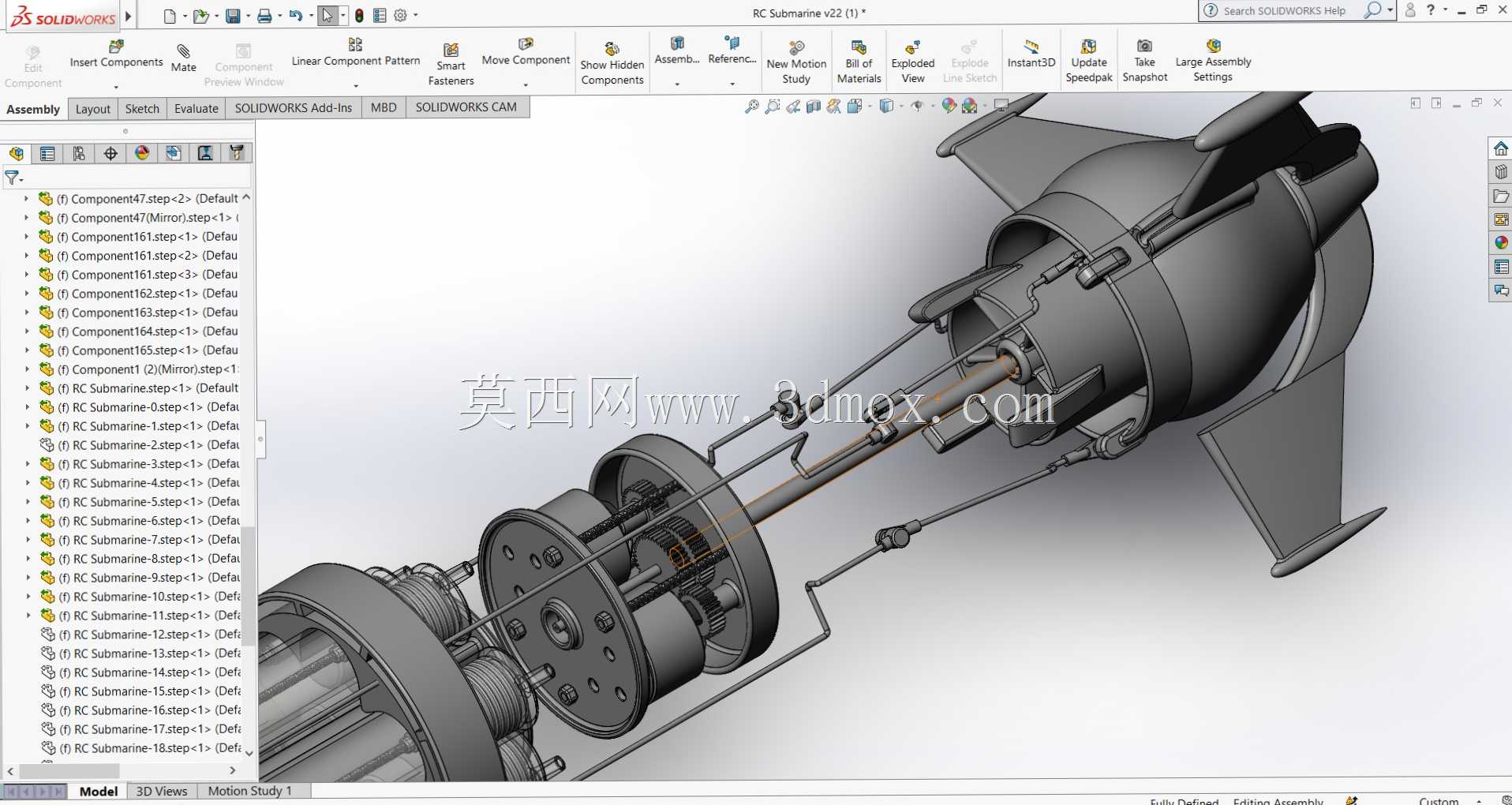Click the Print icon
Viewport: 1512px width, 805px height.
click(264, 16)
